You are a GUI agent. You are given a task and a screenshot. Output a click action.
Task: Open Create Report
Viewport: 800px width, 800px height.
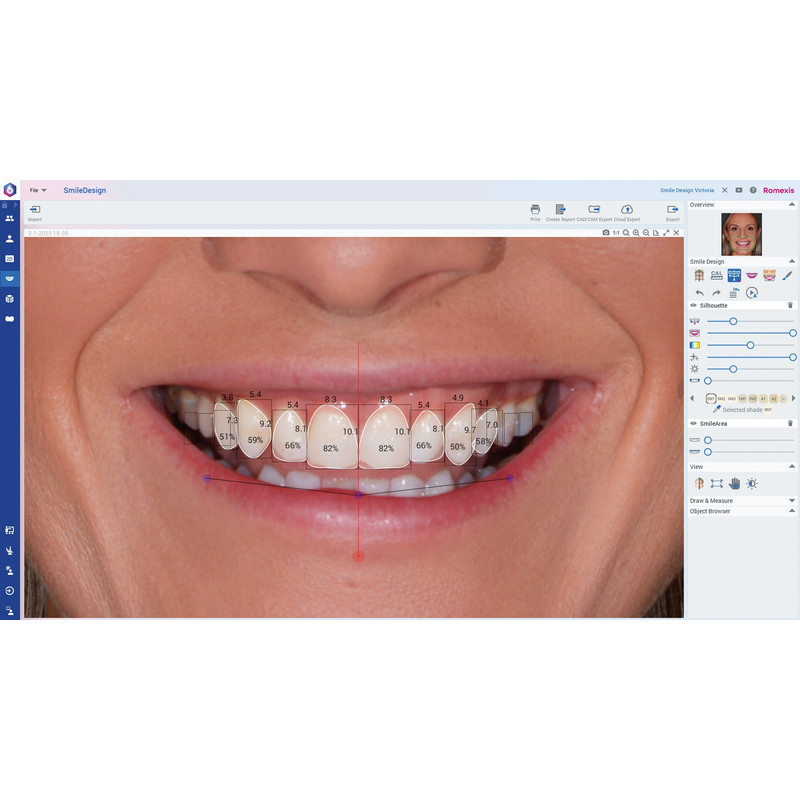pyautogui.click(x=560, y=210)
